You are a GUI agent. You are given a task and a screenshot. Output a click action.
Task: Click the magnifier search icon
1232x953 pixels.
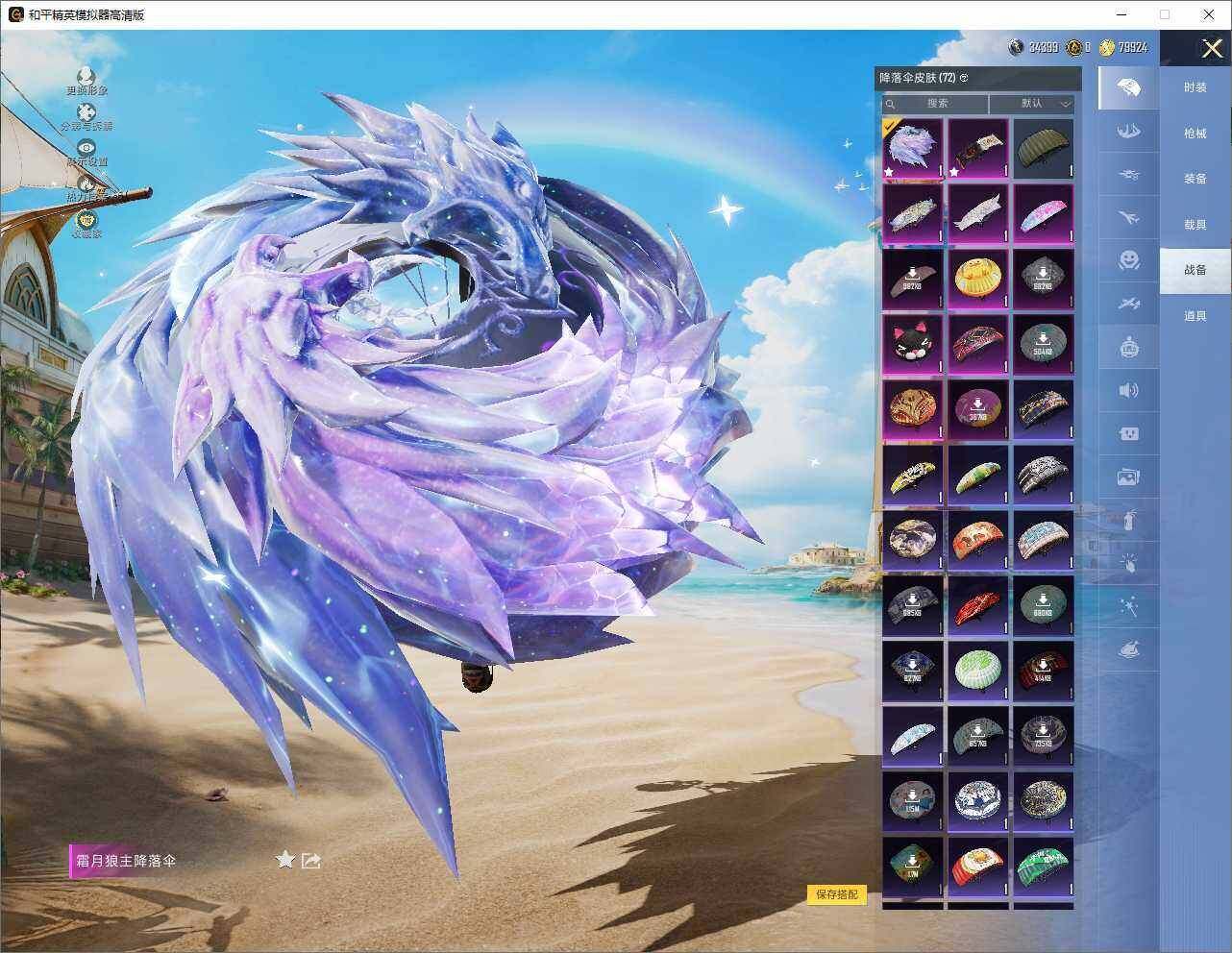(x=890, y=104)
